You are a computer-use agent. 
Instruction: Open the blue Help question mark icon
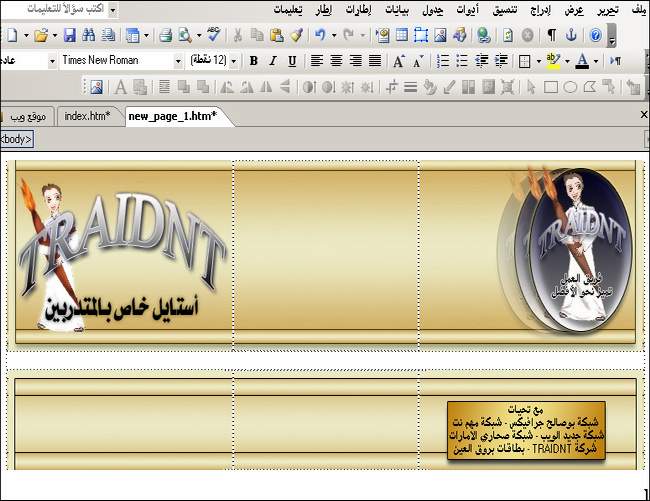click(x=595, y=35)
